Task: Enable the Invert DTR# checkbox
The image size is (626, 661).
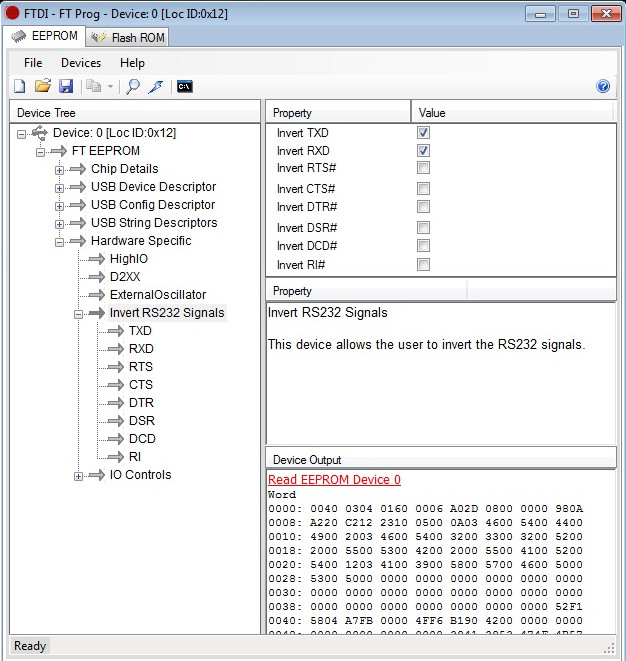Action: pos(423,207)
